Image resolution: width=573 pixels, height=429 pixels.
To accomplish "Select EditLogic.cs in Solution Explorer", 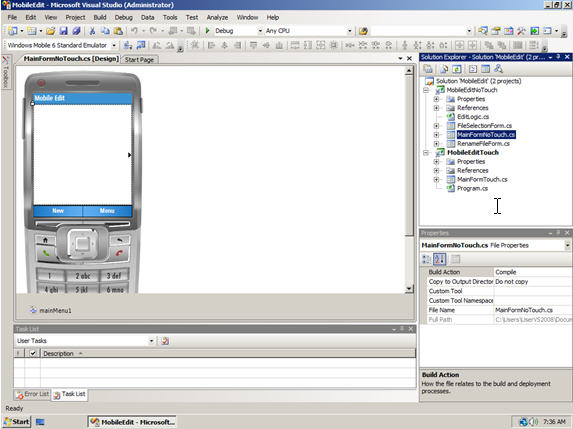I will [x=473, y=117].
